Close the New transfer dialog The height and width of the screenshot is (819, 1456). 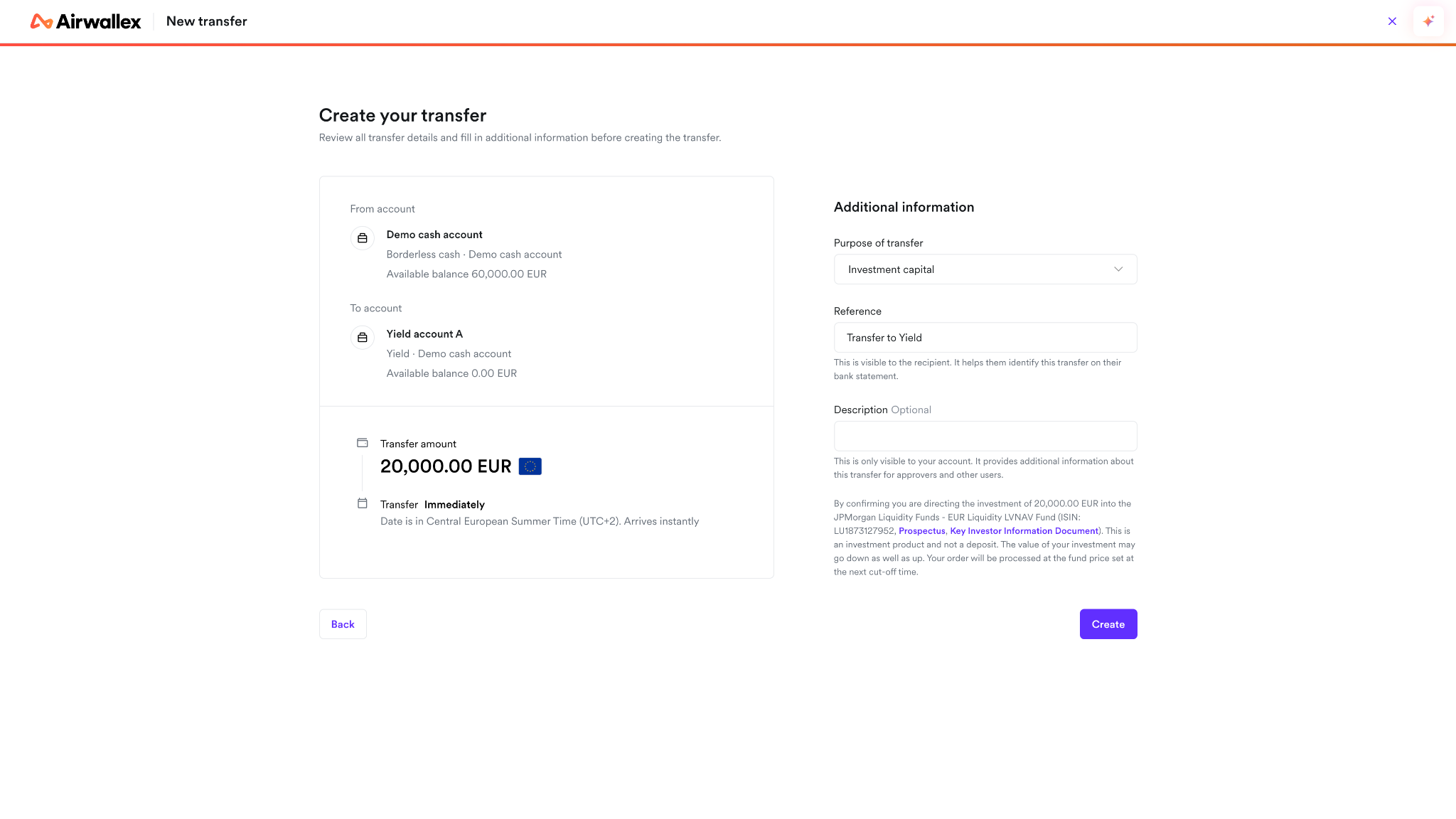tap(1392, 21)
